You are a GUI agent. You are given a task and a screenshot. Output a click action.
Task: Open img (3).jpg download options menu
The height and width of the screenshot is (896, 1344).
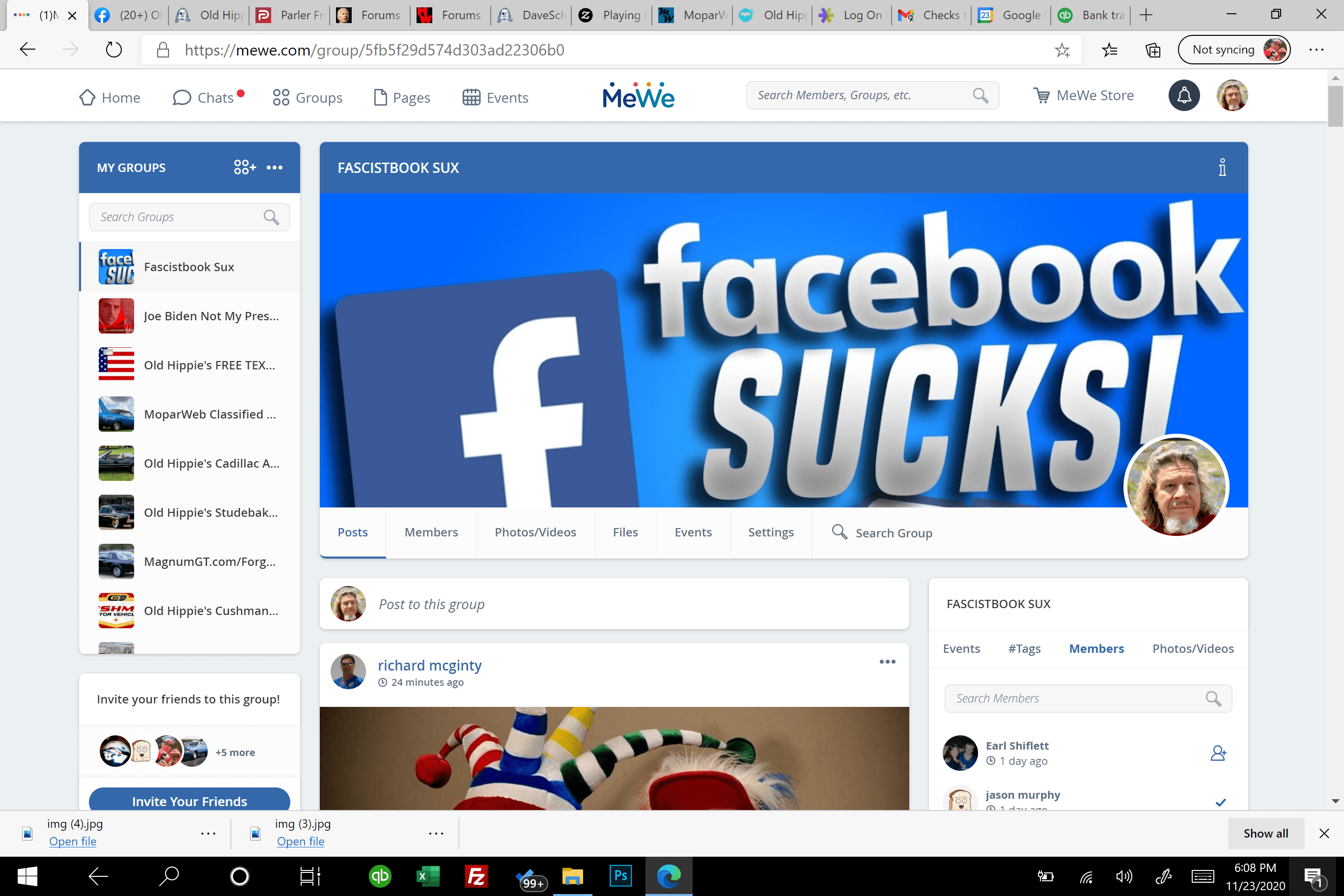coord(436,833)
